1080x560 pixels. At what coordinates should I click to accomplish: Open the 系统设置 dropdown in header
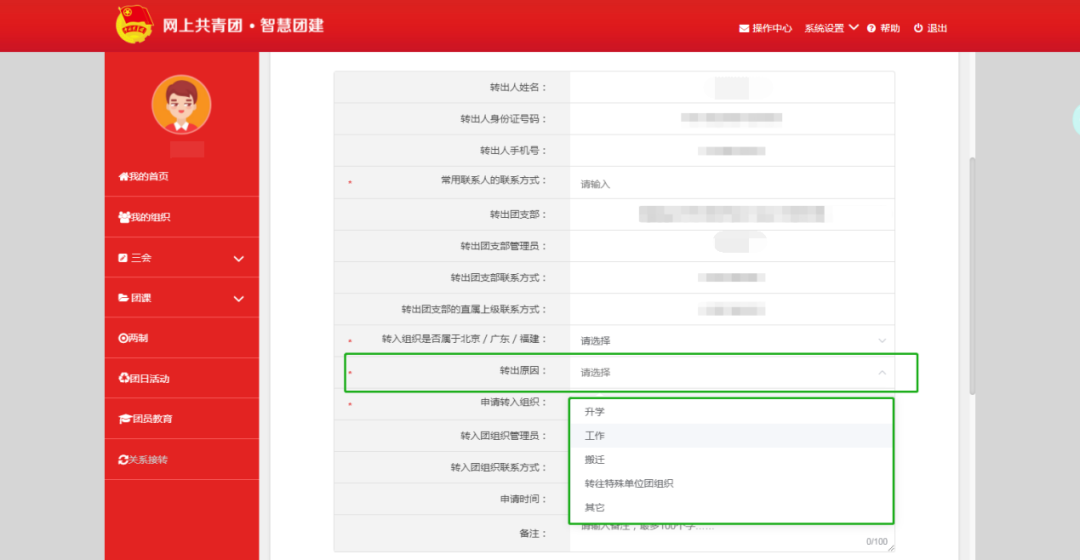click(831, 28)
